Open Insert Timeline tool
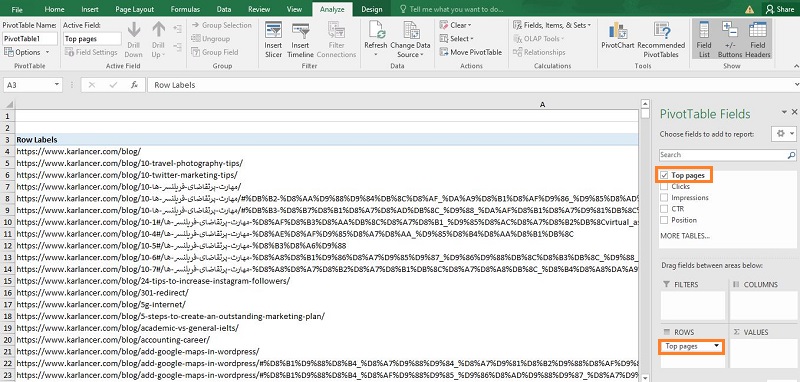800x382 pixels. [300, 40]
